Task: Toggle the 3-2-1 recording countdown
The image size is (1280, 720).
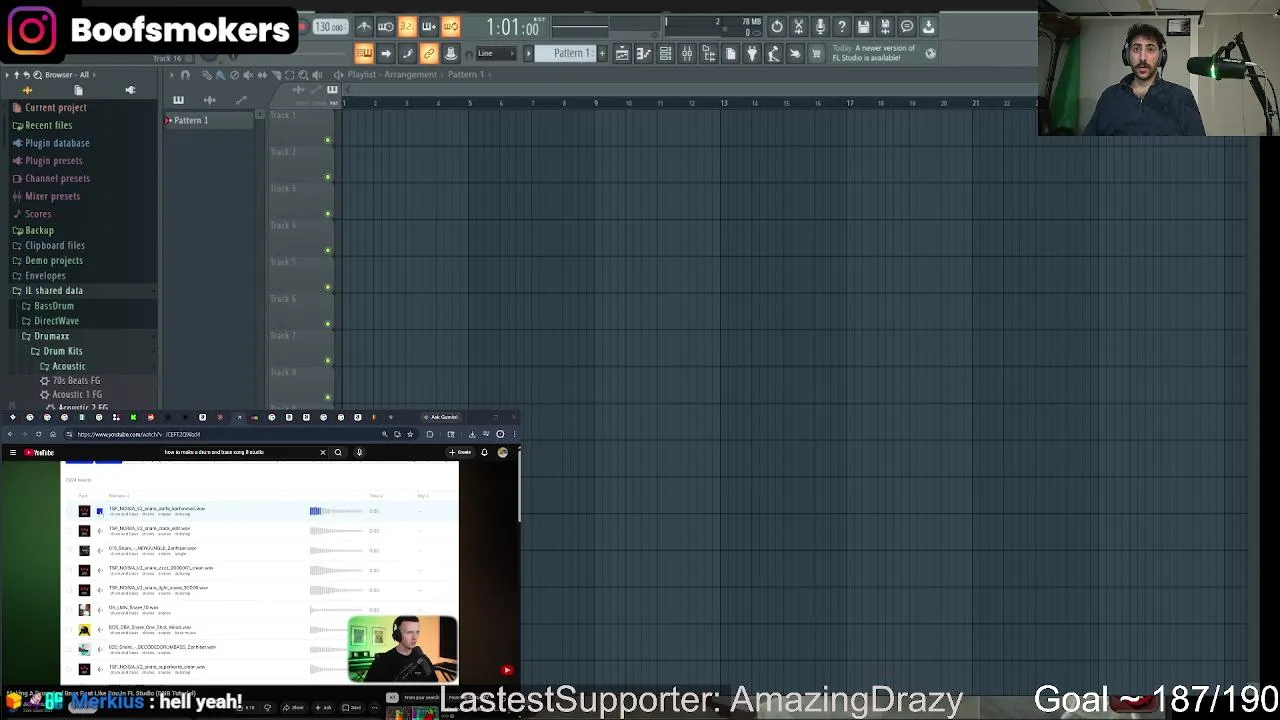Action: (407, 27)
